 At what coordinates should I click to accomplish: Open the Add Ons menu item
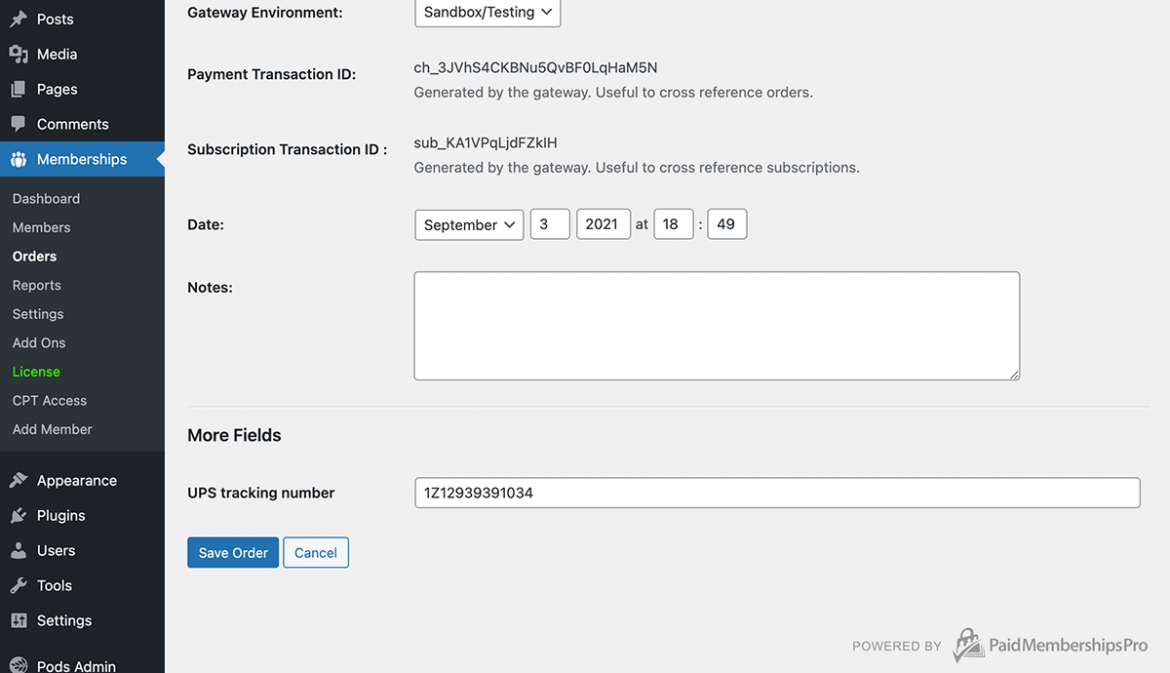click(x=38, y=342)
